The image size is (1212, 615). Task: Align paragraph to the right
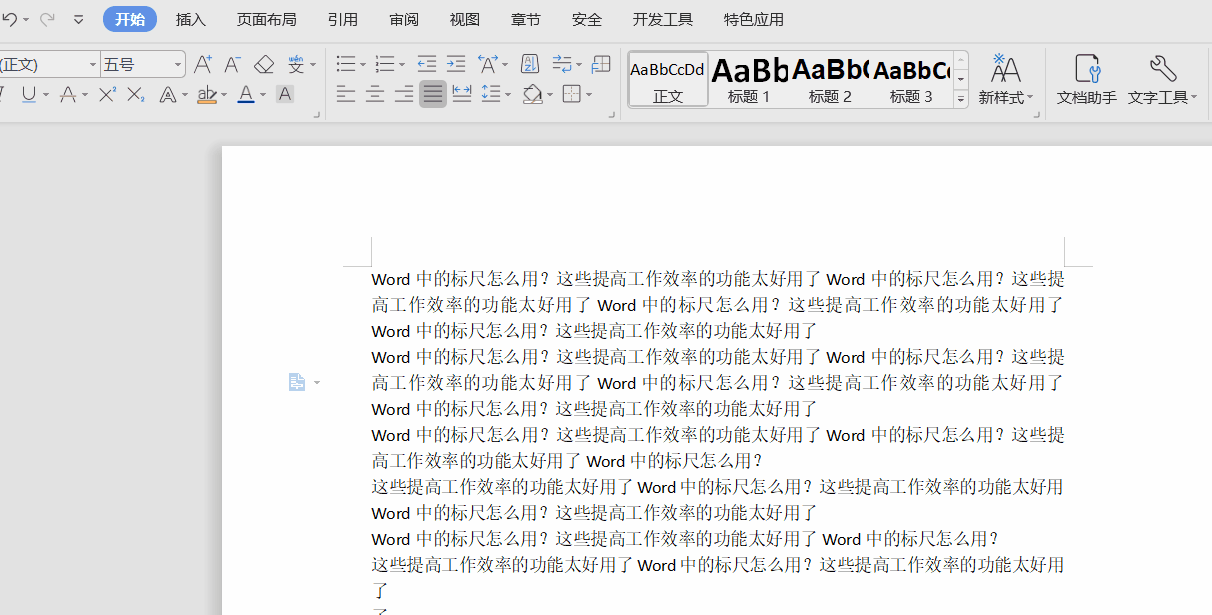click(404, 94)
